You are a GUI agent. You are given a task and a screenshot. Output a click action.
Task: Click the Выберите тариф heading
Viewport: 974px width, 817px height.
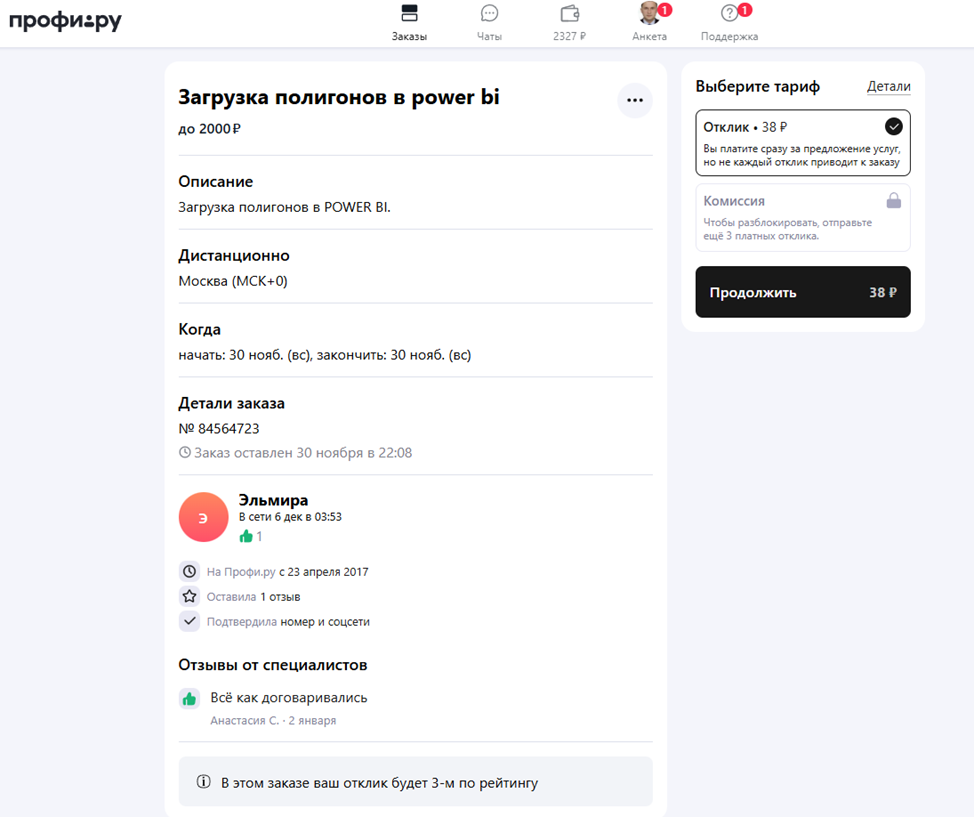click(x=758, y=86)
